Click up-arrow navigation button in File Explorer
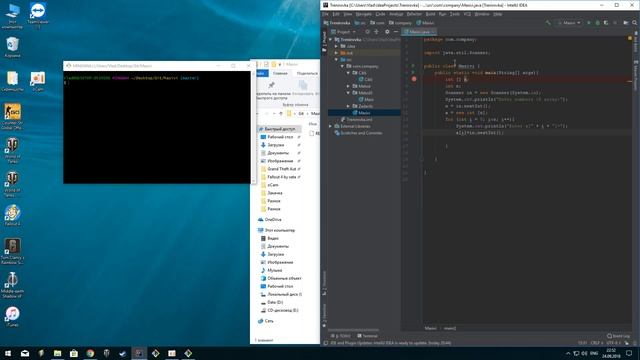Screen dimensions: 640x360 pos(281,113)
